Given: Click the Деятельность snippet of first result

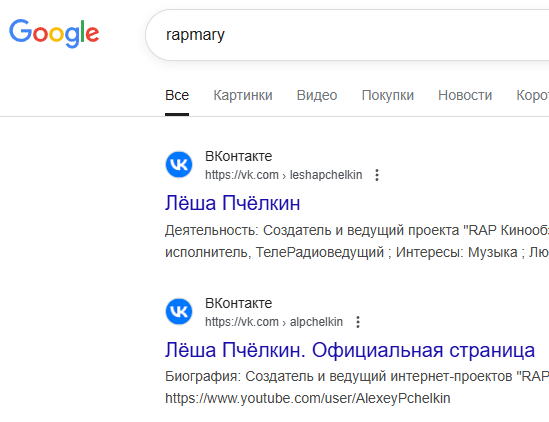Looking at the screenshot, I should tap(357, 241).
